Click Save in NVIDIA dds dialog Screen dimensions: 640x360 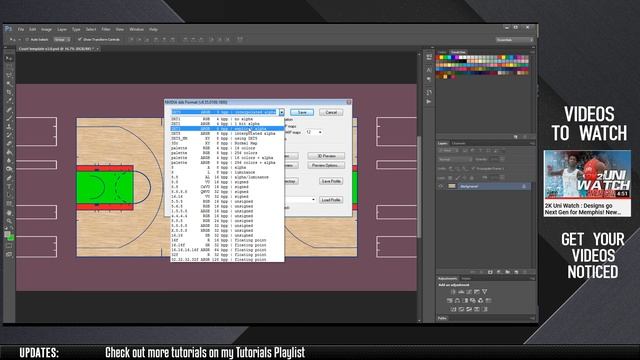[x=302, y=112]
